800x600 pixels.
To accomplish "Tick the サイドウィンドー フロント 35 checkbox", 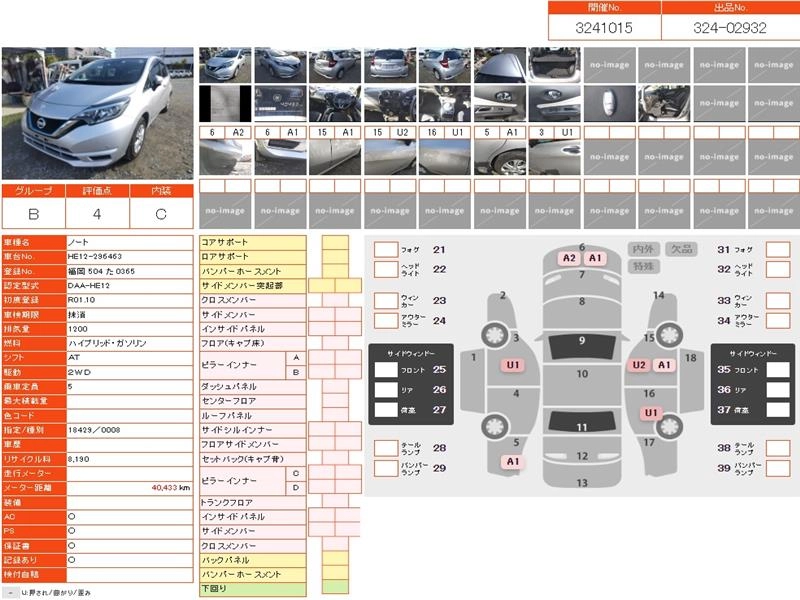I will (778, 369).
